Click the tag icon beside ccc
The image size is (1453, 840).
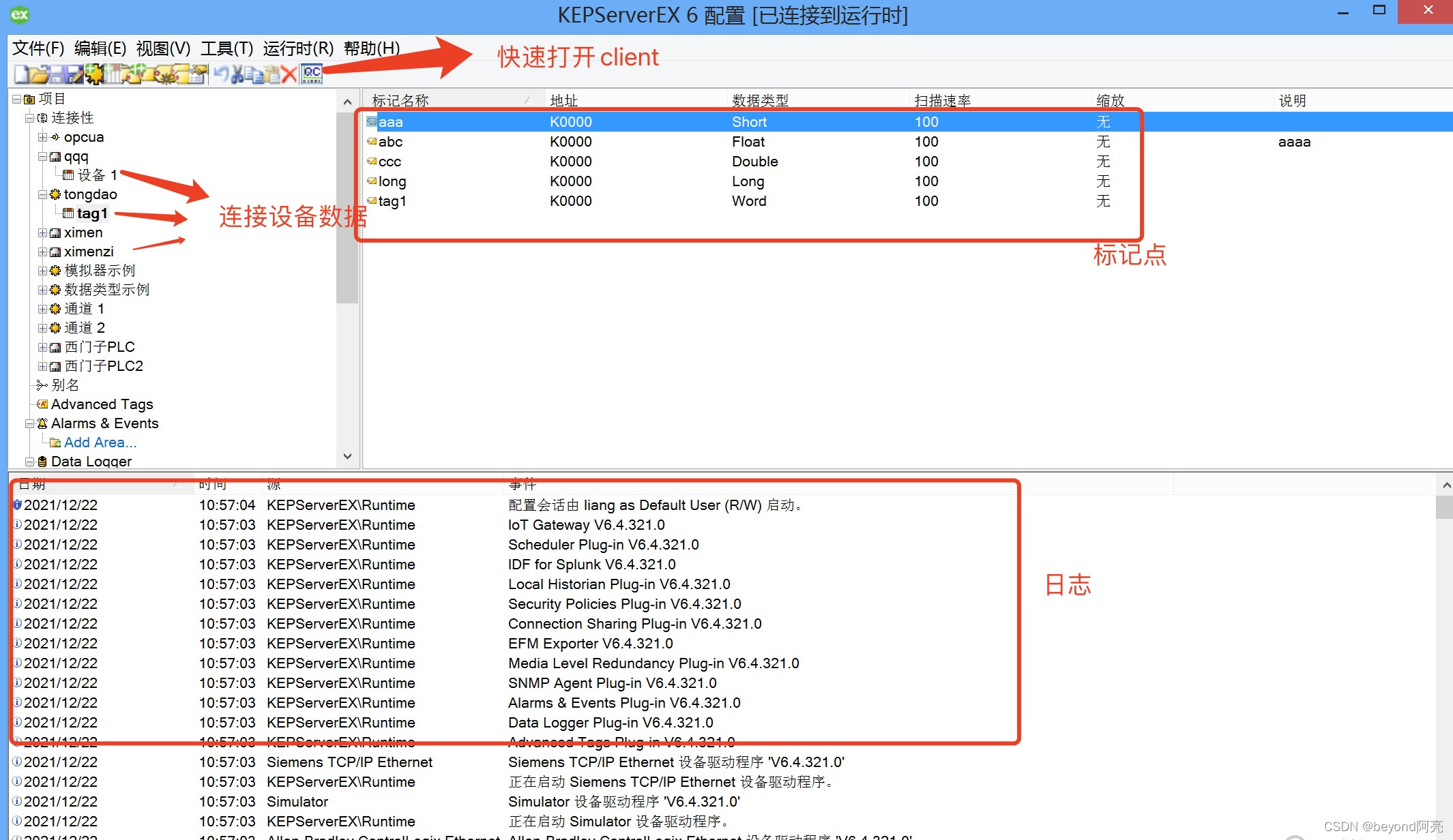372,162
